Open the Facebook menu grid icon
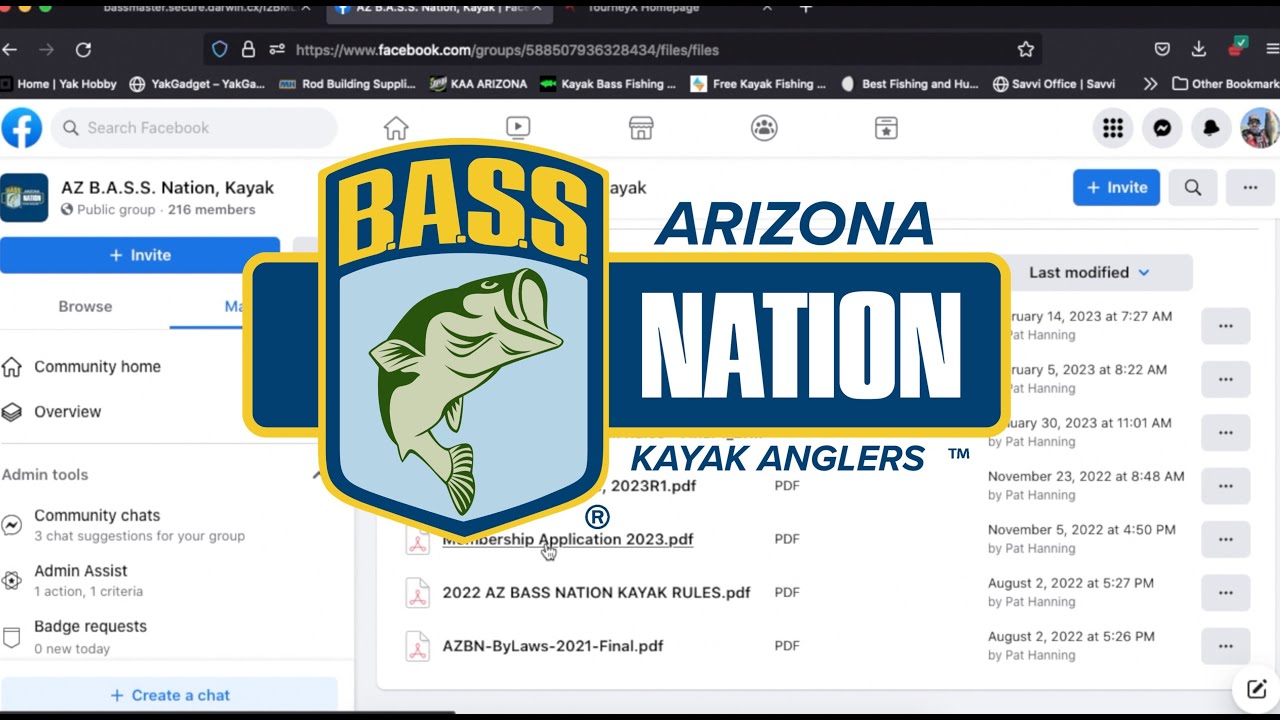 click(x=1113, y=128)
